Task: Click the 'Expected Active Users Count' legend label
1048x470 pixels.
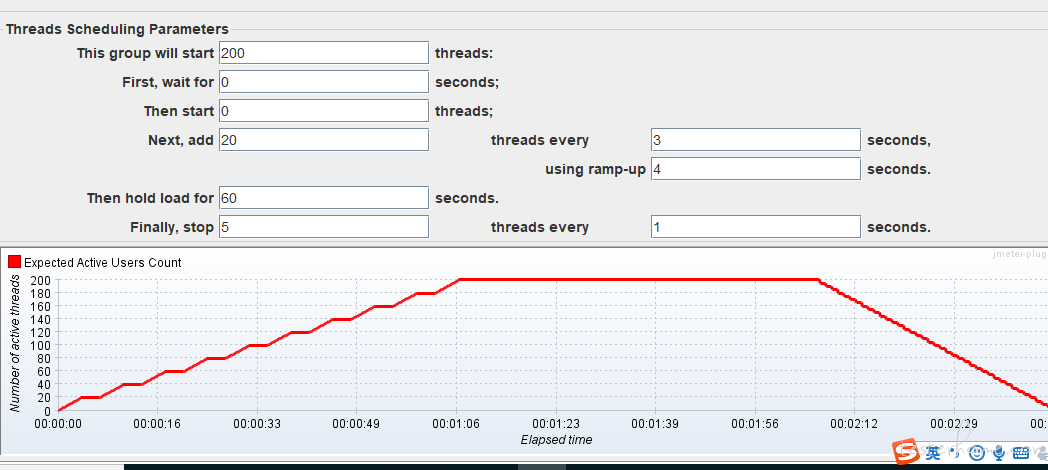Action: (103, 262)
